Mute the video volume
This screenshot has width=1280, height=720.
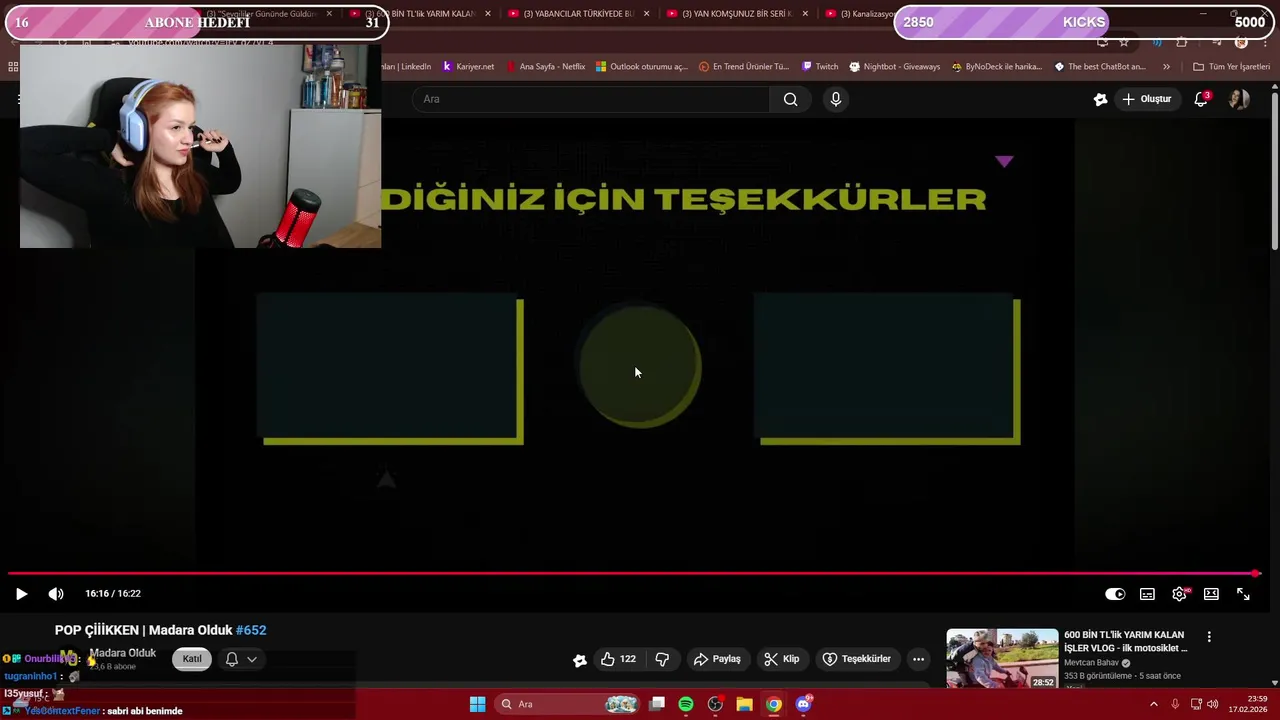coord(56,594)
